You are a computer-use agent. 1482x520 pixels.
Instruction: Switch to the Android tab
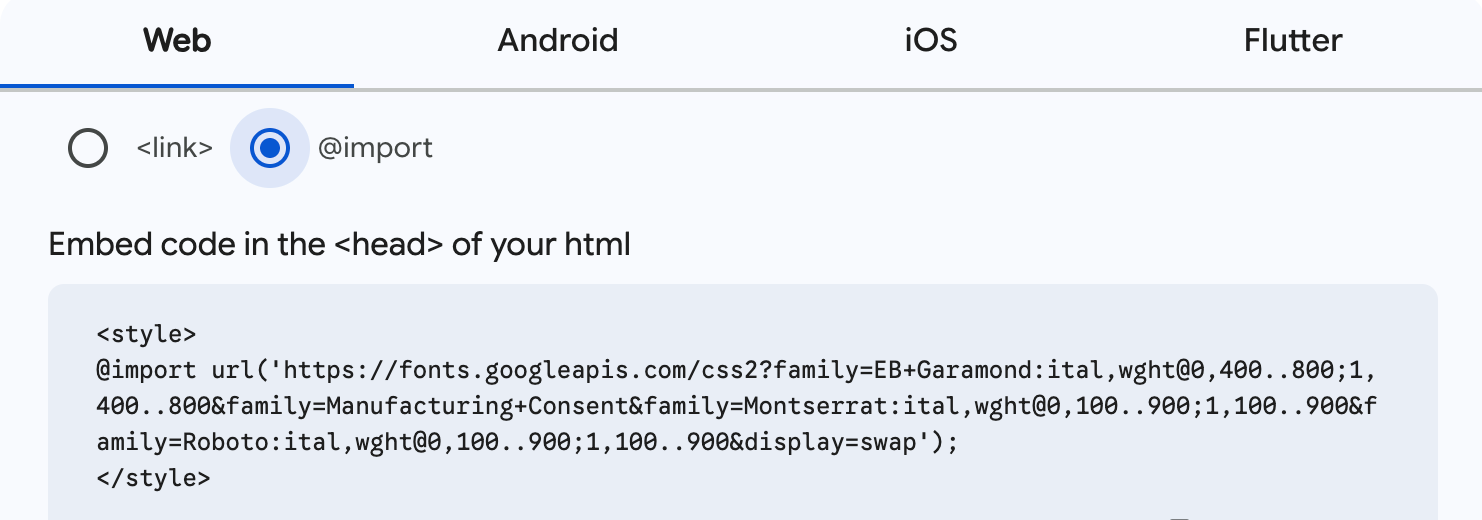(558, 41)
